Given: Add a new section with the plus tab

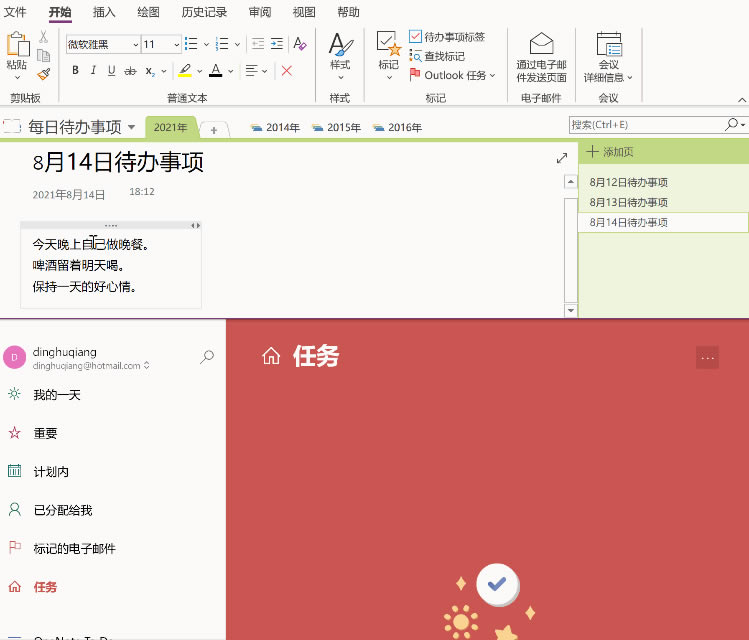Looking at the screenshot, I should [214, 130].
